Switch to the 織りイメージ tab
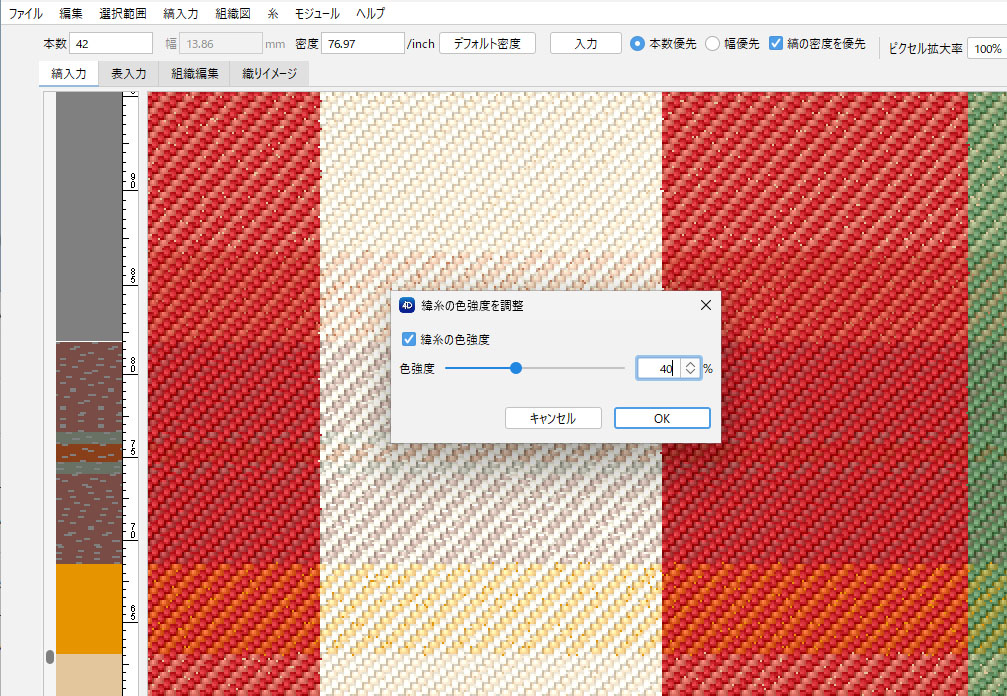This screenshot has height=696, width=1007. (x=269, y=74)
